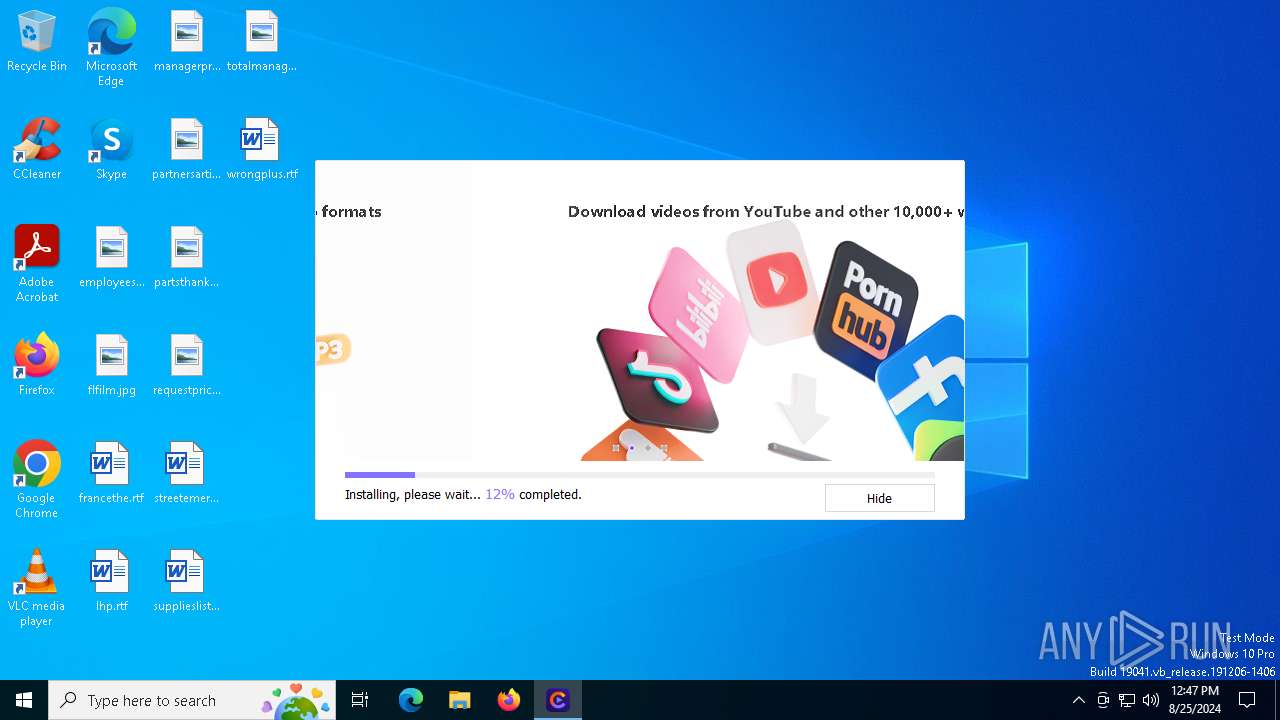Select the supplieslist... document
The height and width of the screenshot is (720, 1280).
pos(187,582)
